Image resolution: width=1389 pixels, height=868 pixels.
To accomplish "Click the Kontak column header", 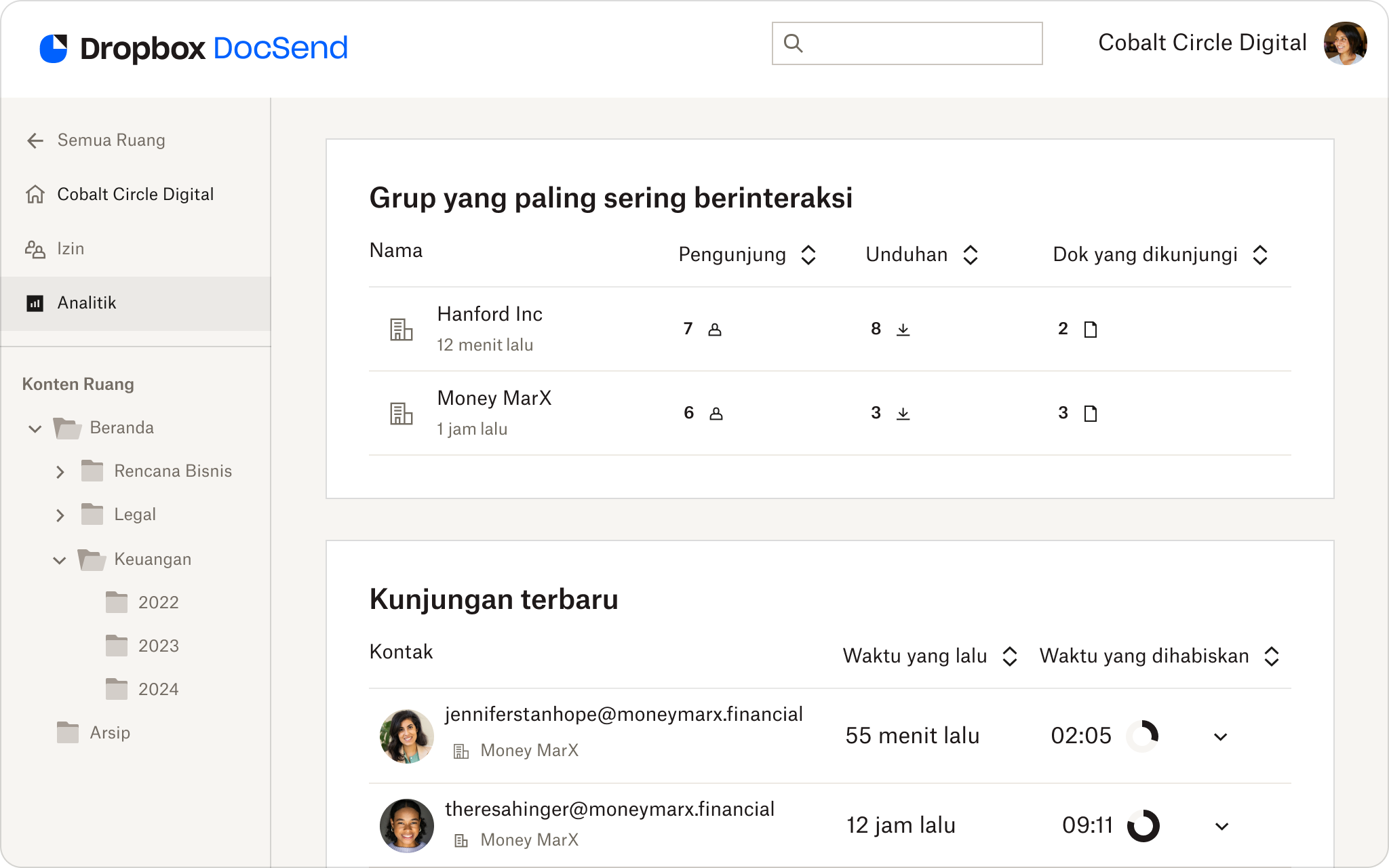I will (401, 652).
